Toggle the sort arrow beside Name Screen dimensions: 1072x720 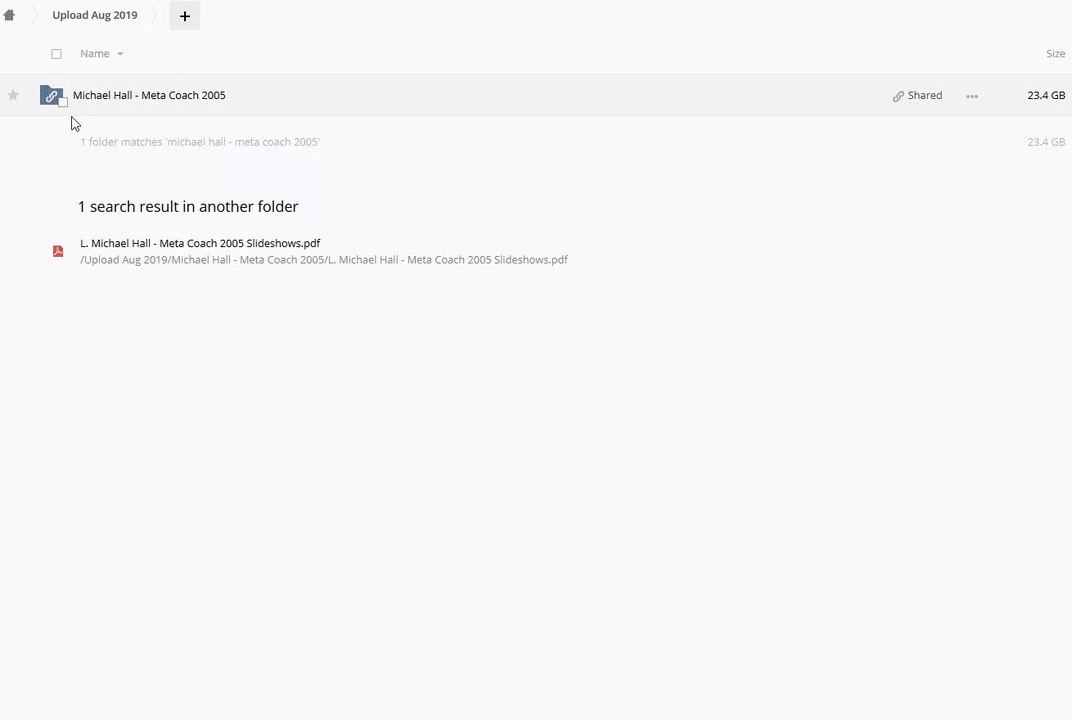tap(120, 54)
